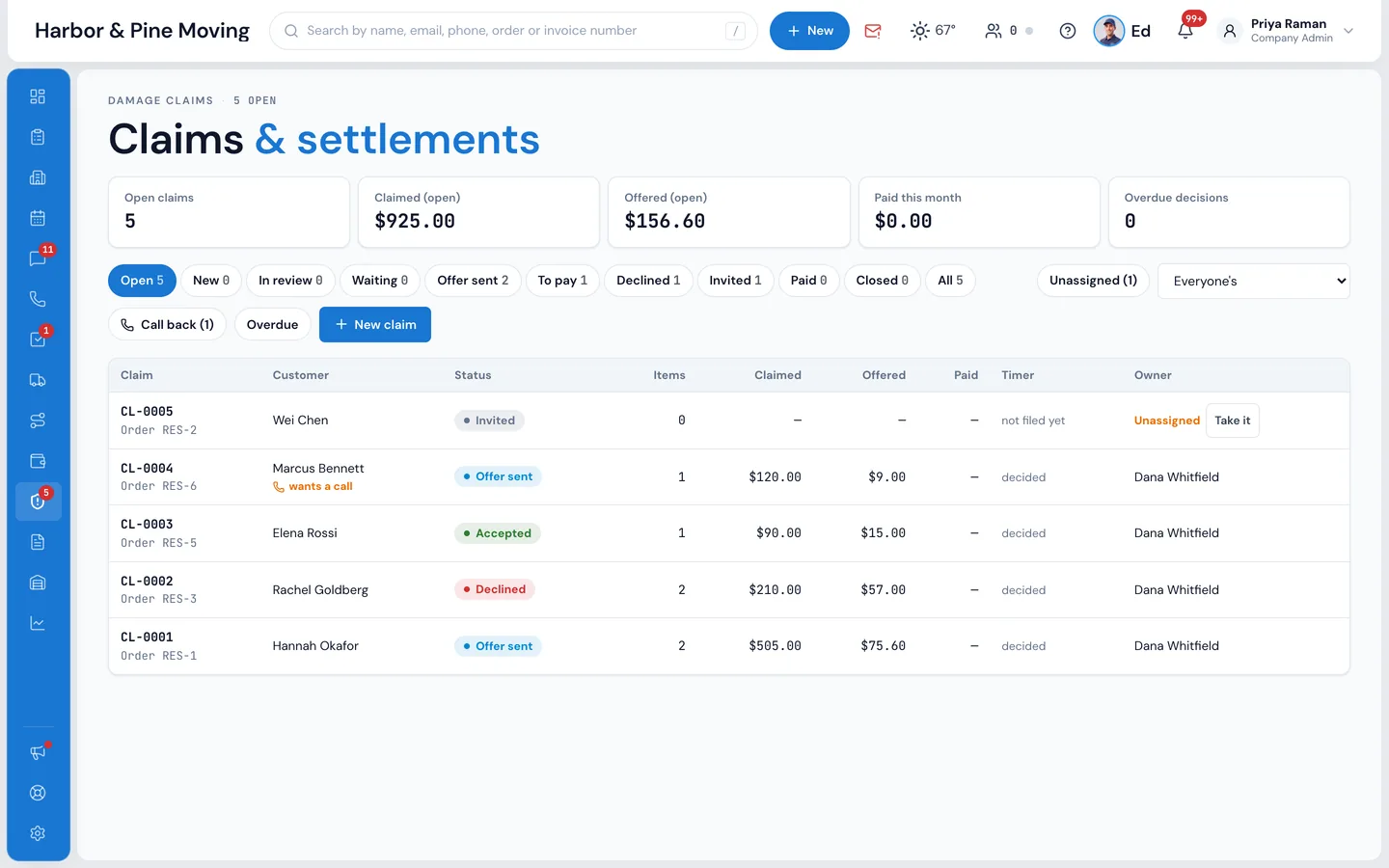Switch to the In review 0 tab

pyautogui.click(x=290, y=281)
